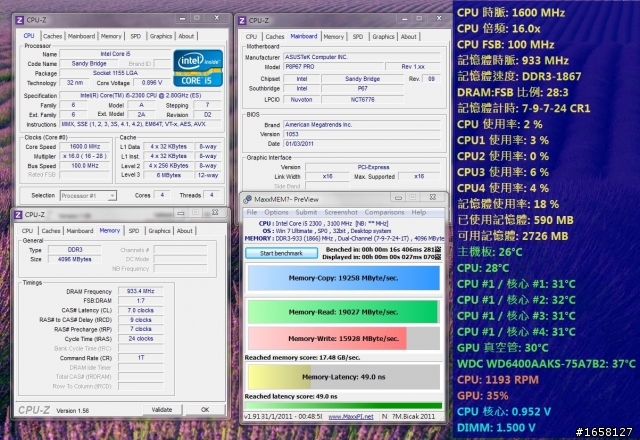Open the Screenshot menu in MaxxMEM

(341, 212)
